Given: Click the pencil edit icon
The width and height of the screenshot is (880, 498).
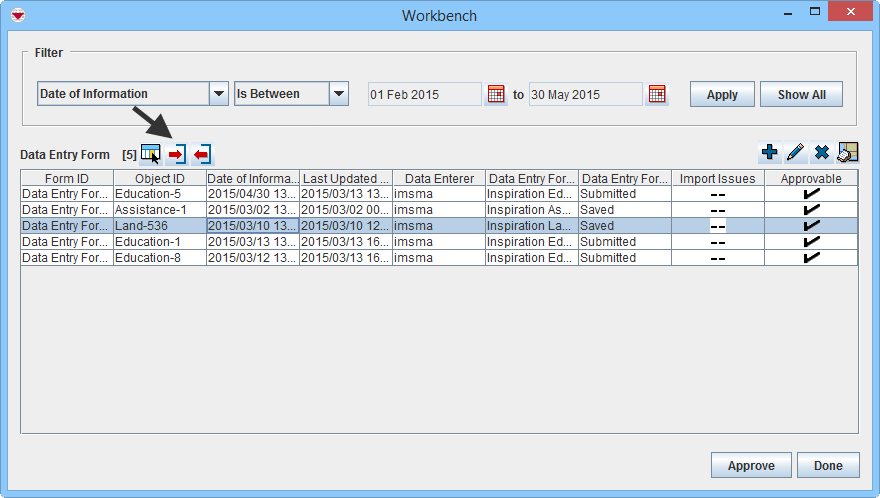Looking at the screenshot, I should pyautogui.click(x=795, y=152).
